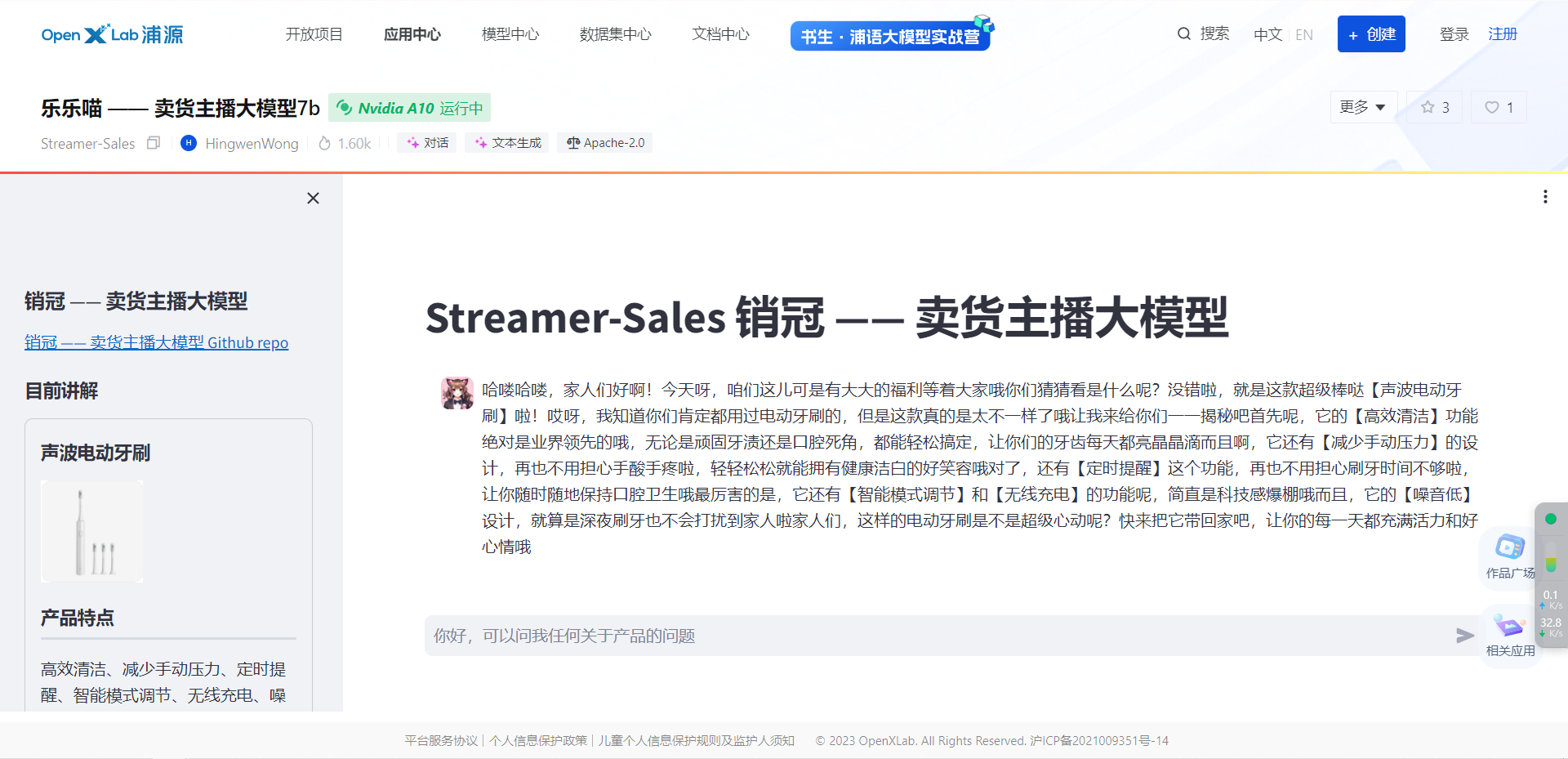
Task: Click the HingwenWong avatar icon
Action: pos(189,143)
